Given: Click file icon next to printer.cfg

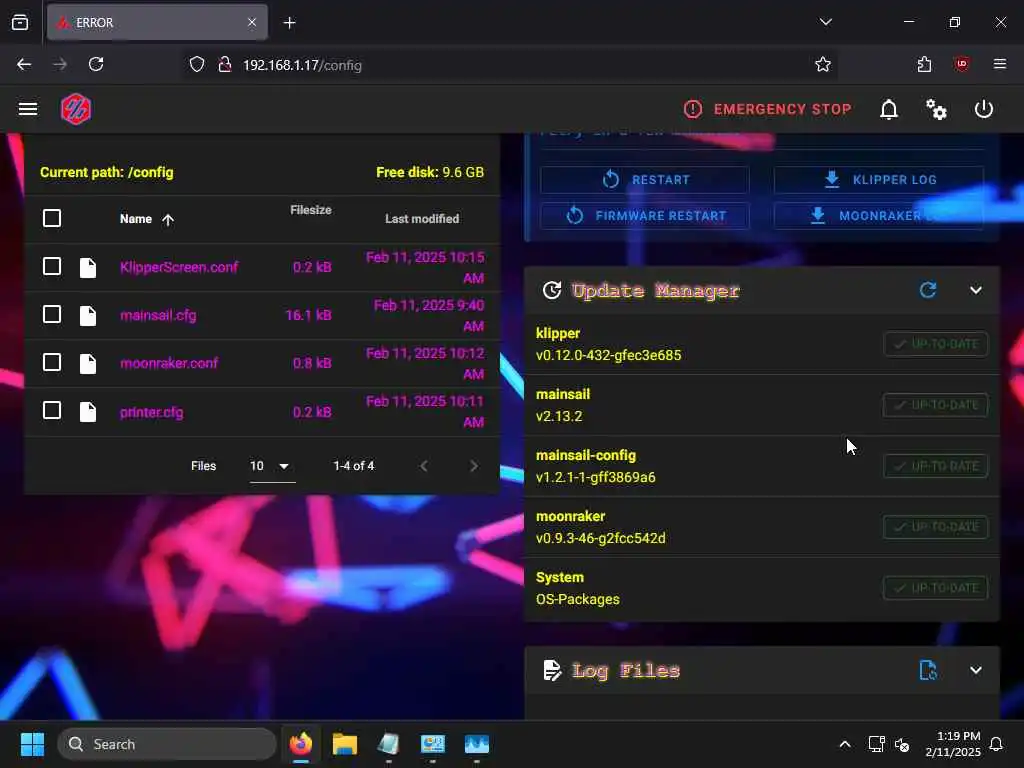Looking at the screenshot, I should pos(88,411).
